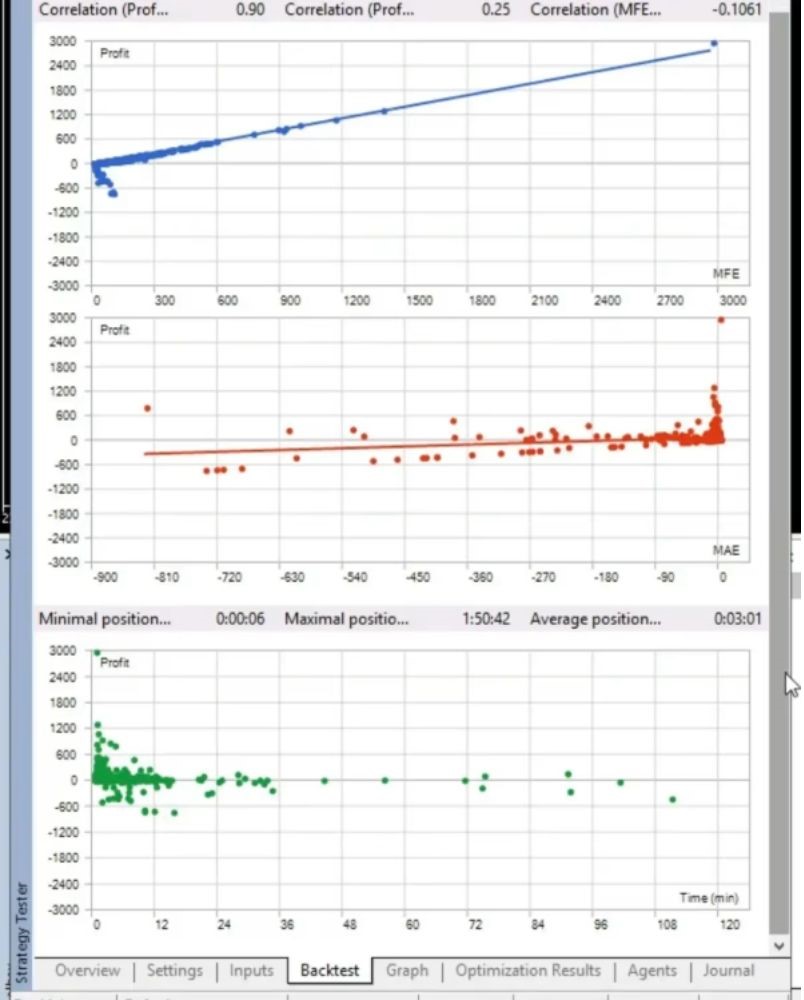804x1000 pixels.
Task: Click the Strategy Tester side label
Action: pos(22,932)
